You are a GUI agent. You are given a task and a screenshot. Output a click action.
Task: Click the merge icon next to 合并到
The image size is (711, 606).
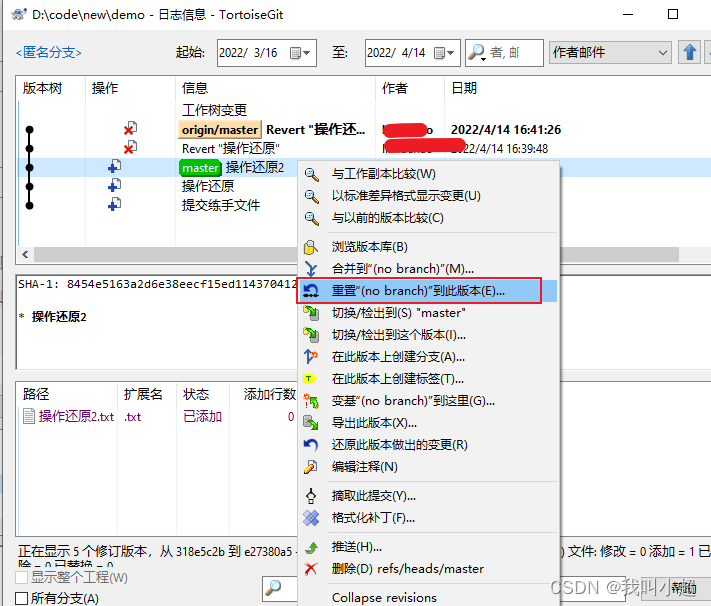tap(311, 269)
